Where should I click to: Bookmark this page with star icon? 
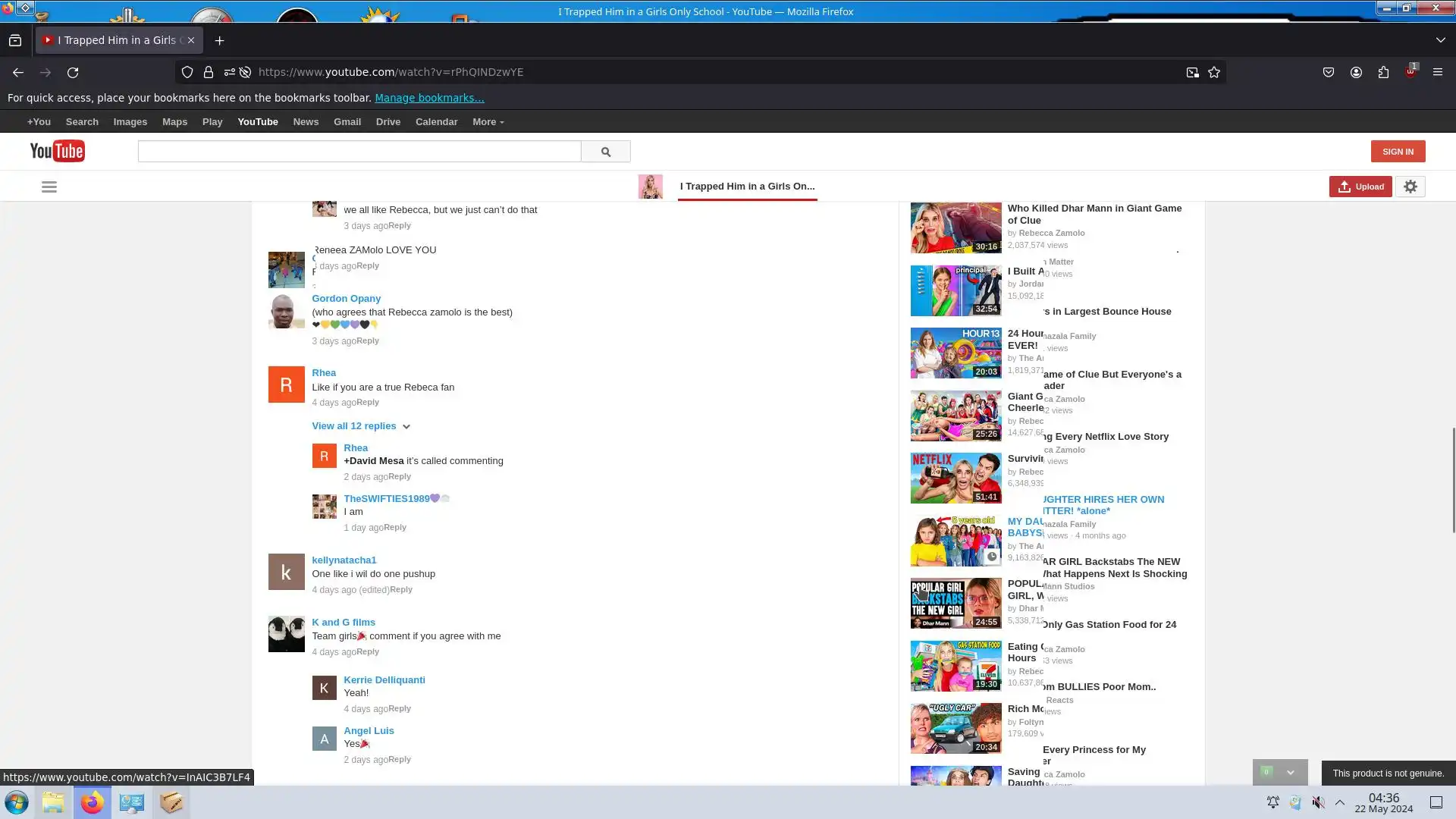[1214, 72]
